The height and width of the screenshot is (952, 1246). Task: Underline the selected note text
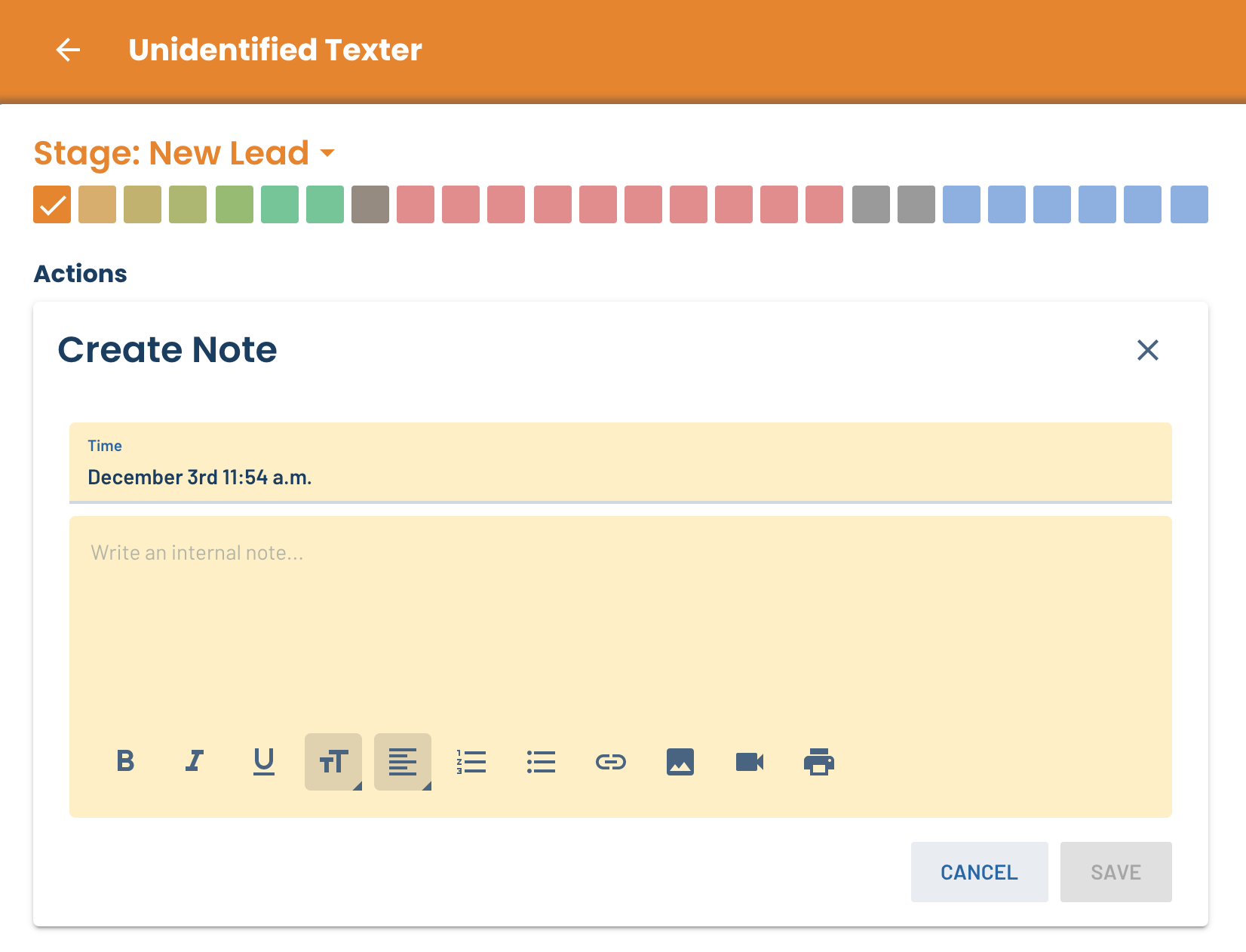264,761
